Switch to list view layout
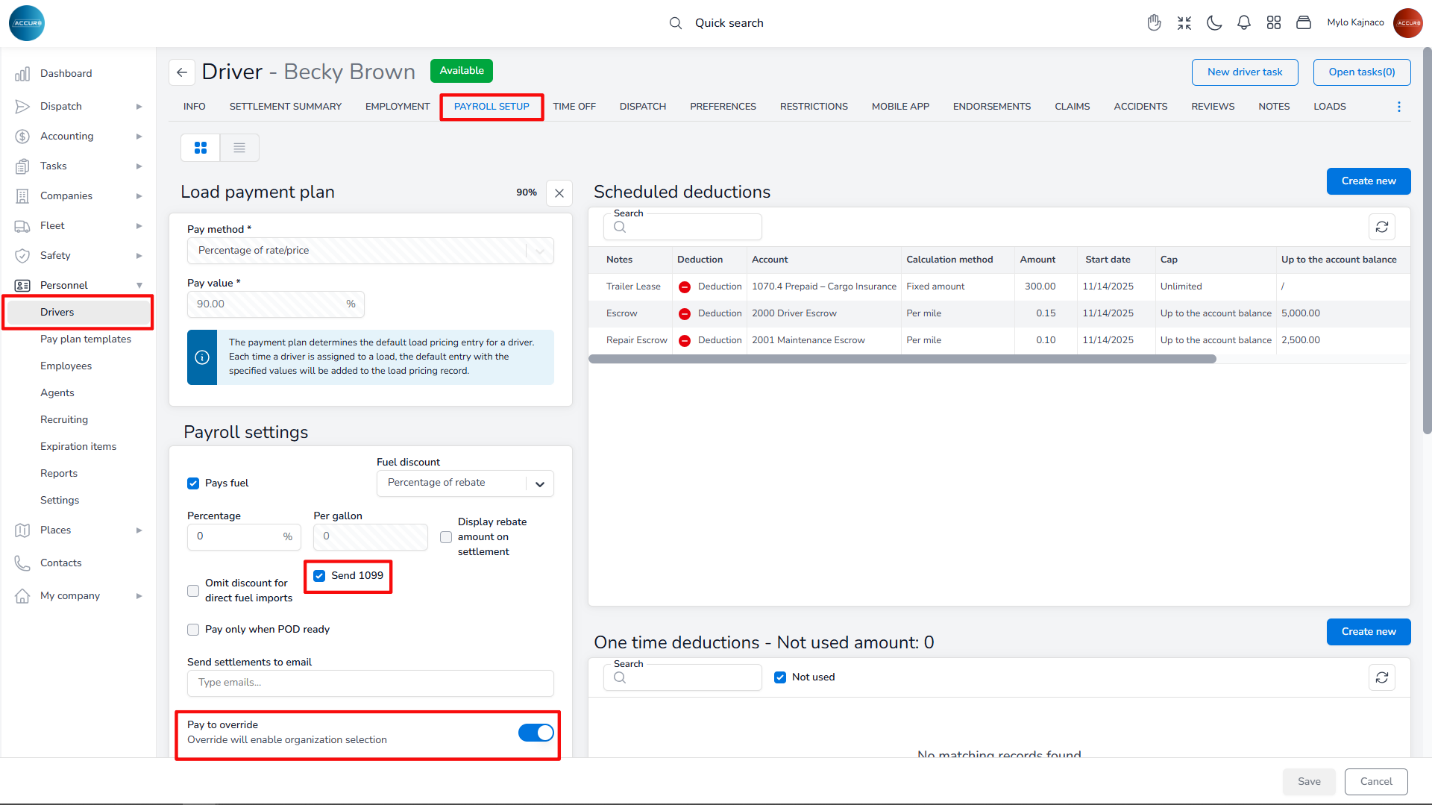The height and width of the screenshot is (805, 1432). click(x=239, y=148)
